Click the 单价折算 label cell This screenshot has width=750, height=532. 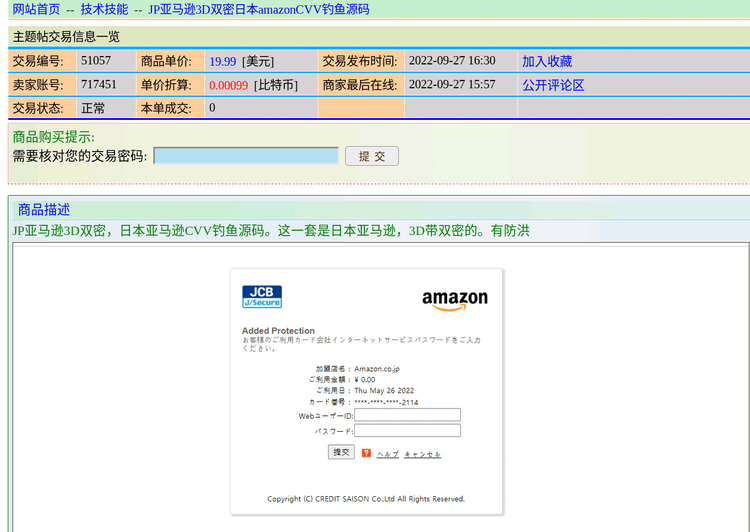tap(170, 85)
